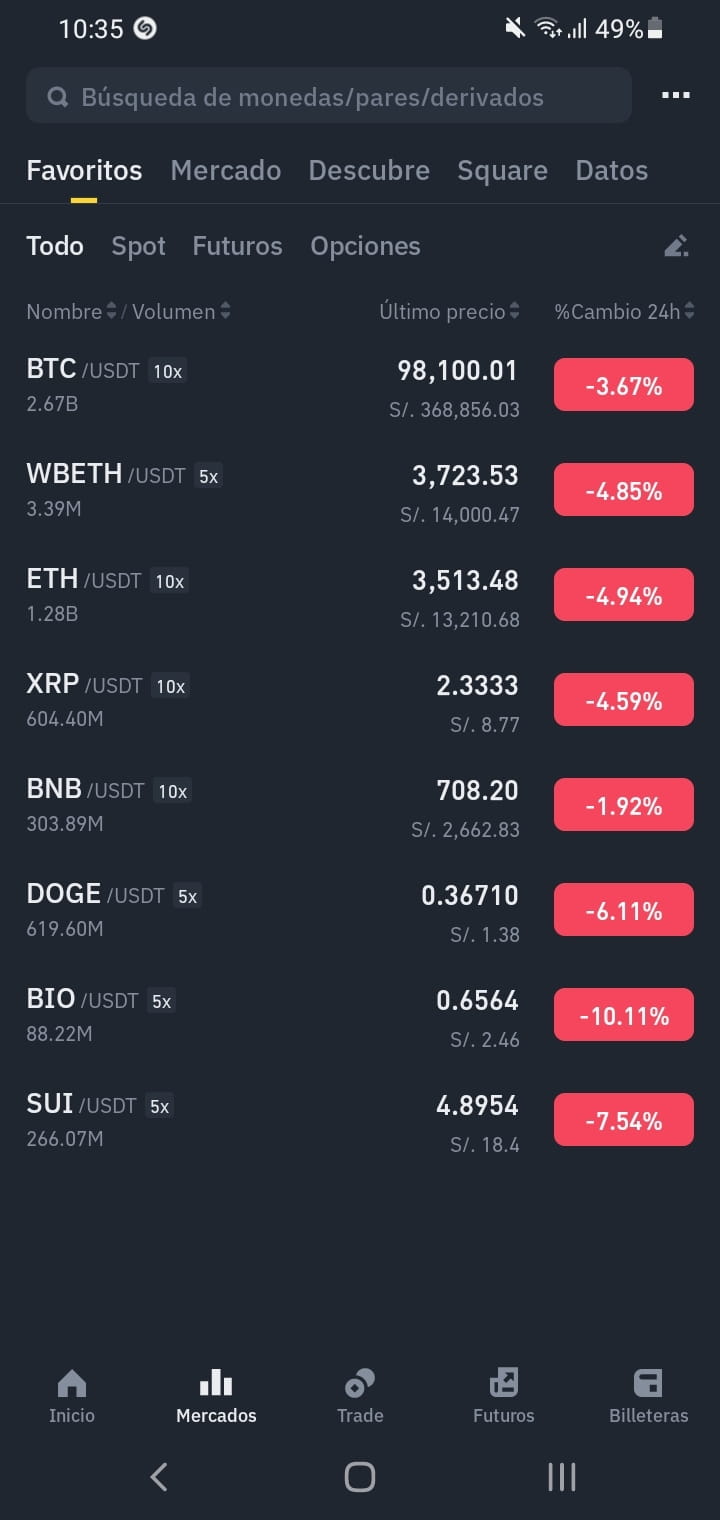
Task: Focus the coin search field
Action: click(329, 96)
